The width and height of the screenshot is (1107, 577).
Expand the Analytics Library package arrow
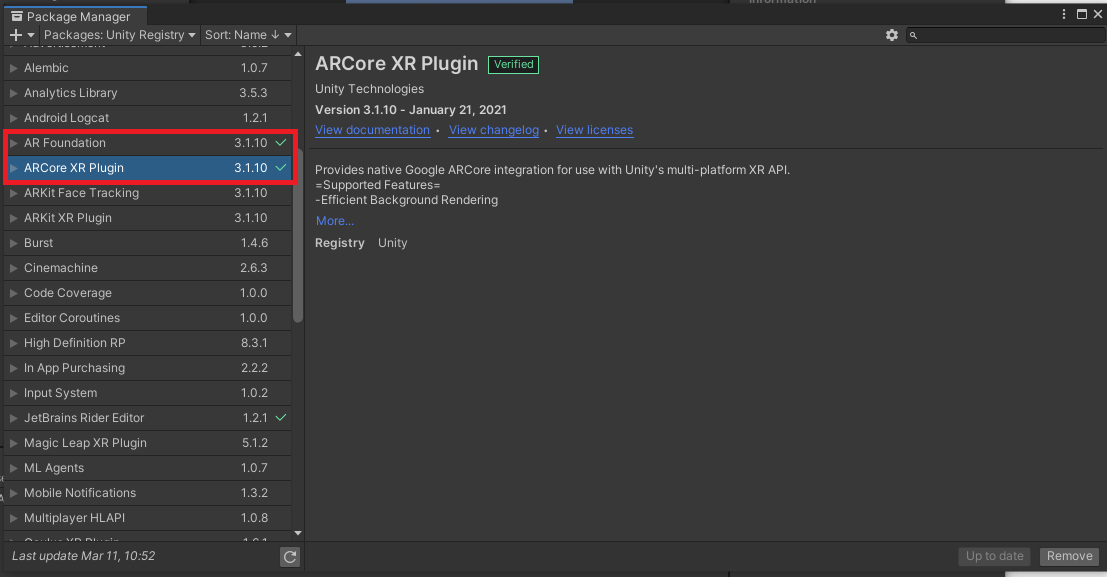(13, 93)
